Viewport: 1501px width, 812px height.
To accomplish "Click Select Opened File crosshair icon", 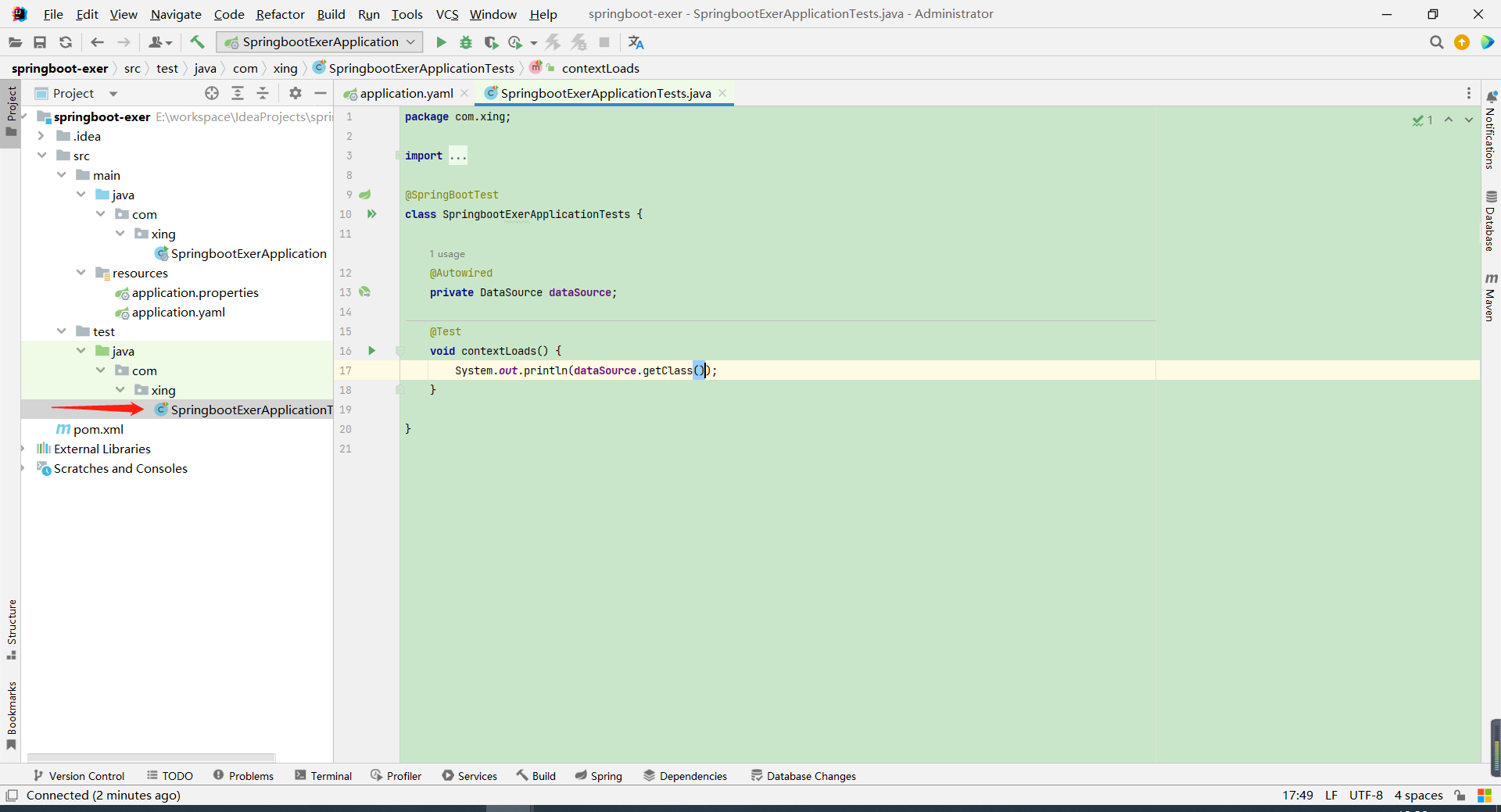I will click(212, 93).
